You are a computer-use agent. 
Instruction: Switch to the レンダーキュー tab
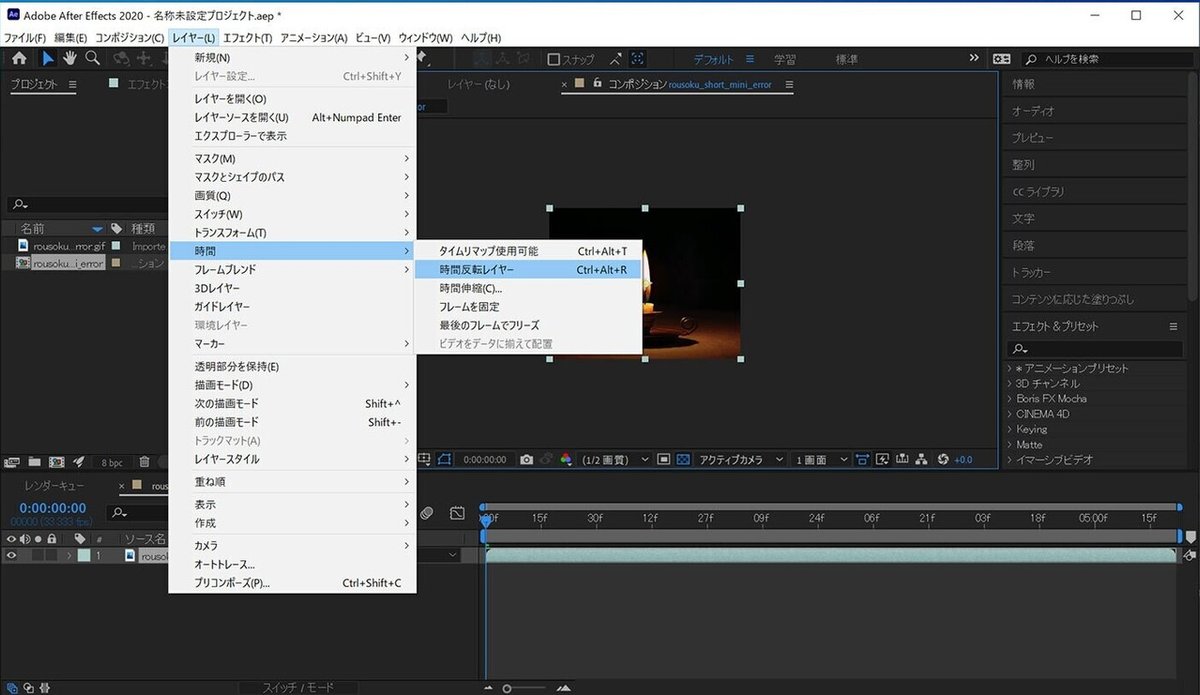click(x=55, y=486)
